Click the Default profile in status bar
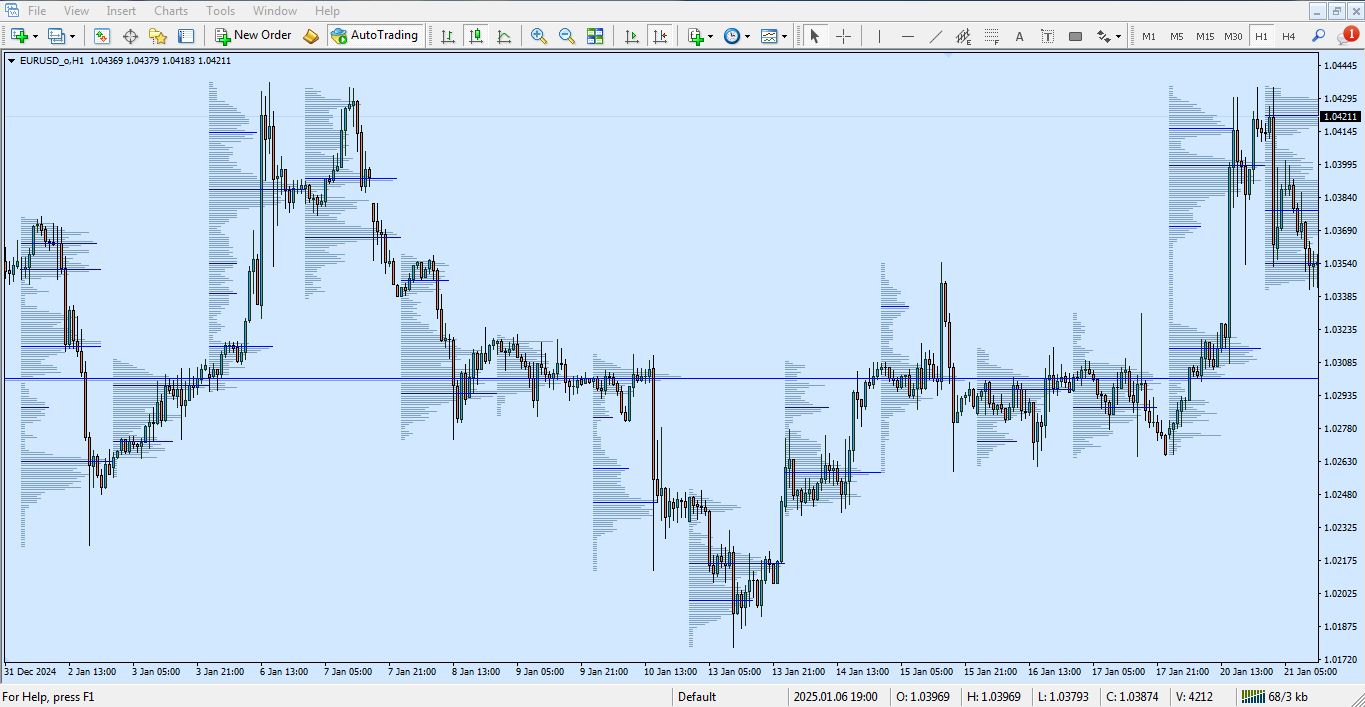Screen dimensions: 1365x707 (x=697, y=697)
